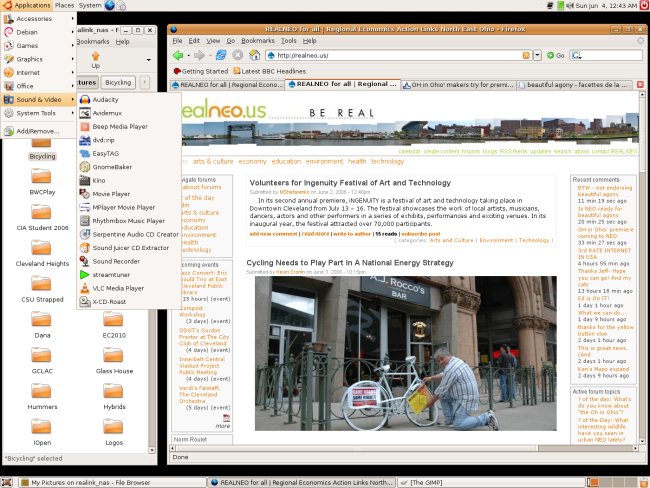
Task: Expand the Games submenu
Action: pyautogui.click(x=39, y=46)
